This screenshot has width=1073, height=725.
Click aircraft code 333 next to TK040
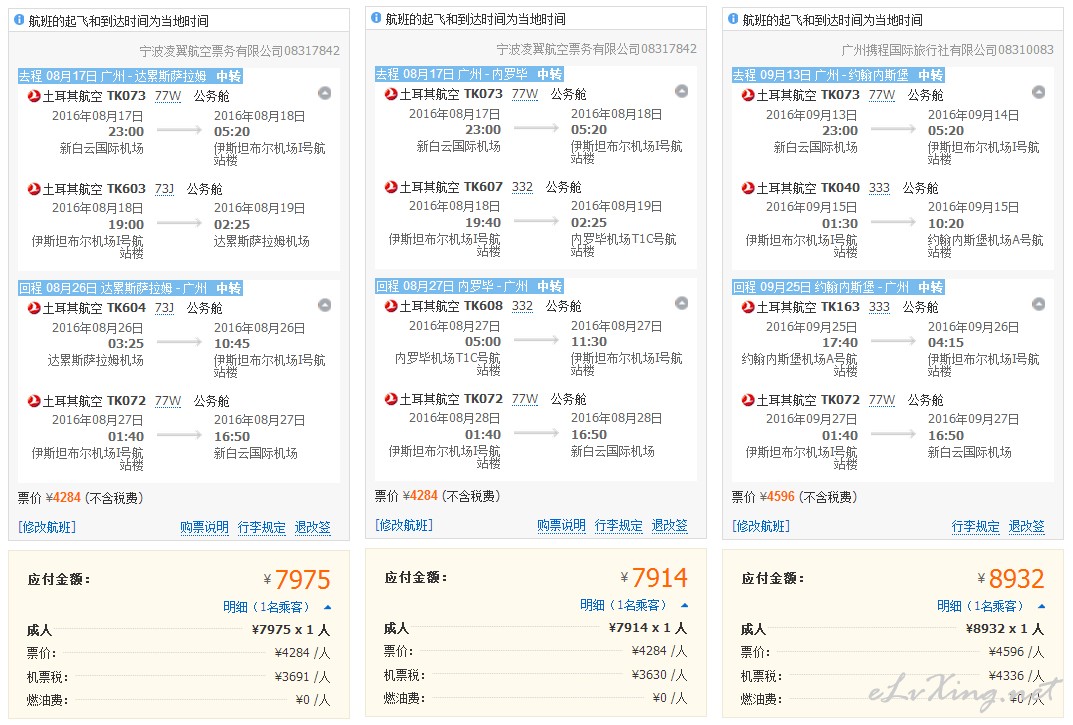879,188
